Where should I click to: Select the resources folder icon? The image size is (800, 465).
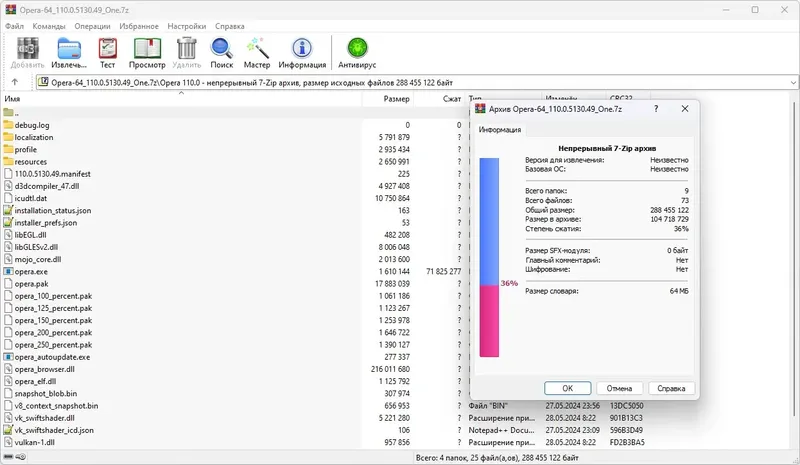click(8, 161)
